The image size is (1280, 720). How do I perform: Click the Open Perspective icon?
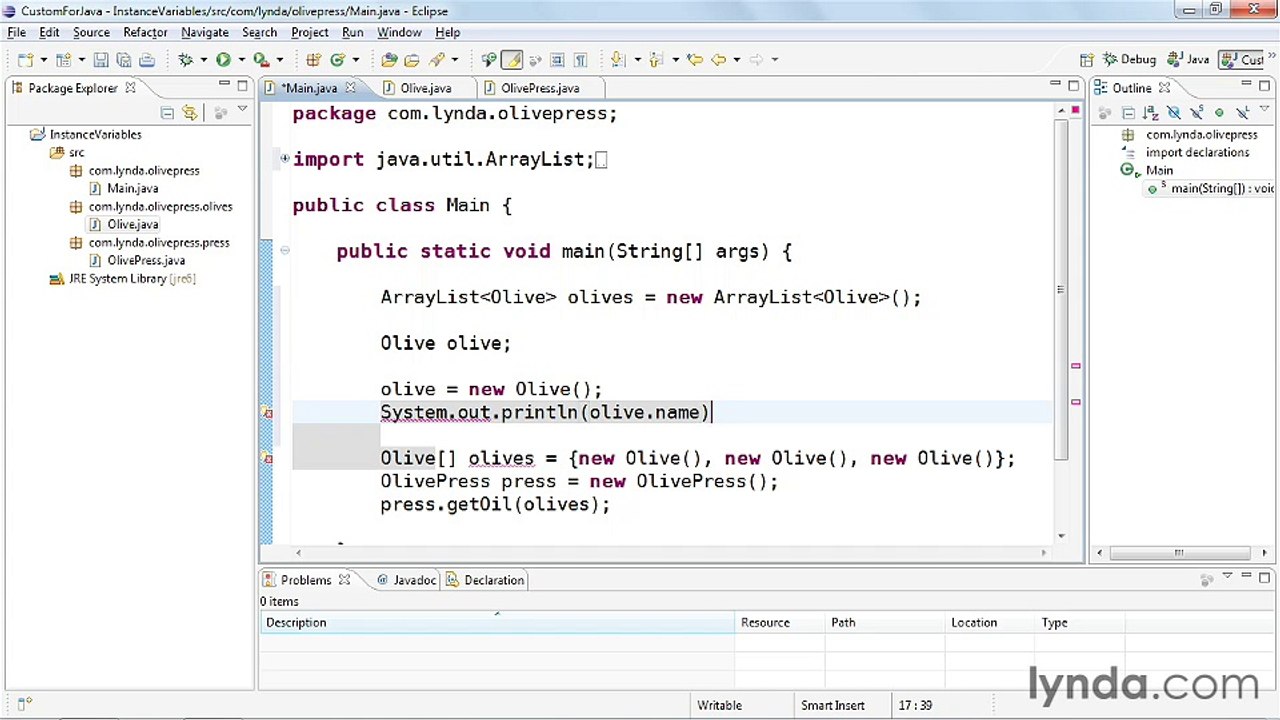[1086, 60]
